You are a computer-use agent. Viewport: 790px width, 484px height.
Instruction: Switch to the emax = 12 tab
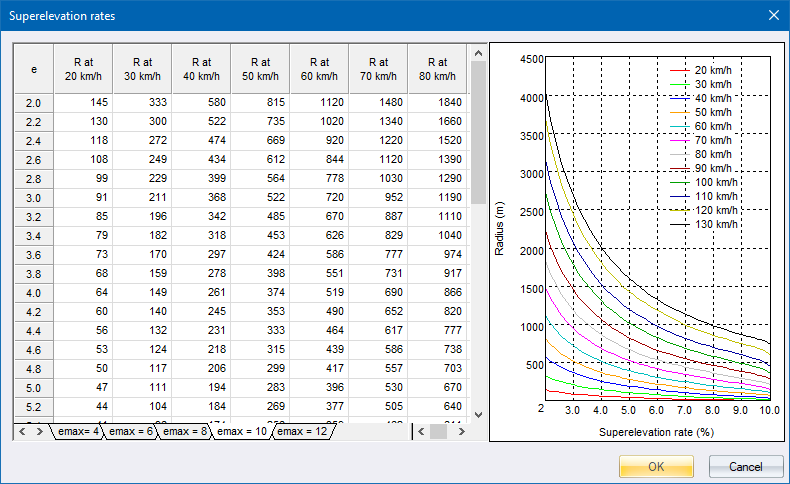(x=303, y=432)
